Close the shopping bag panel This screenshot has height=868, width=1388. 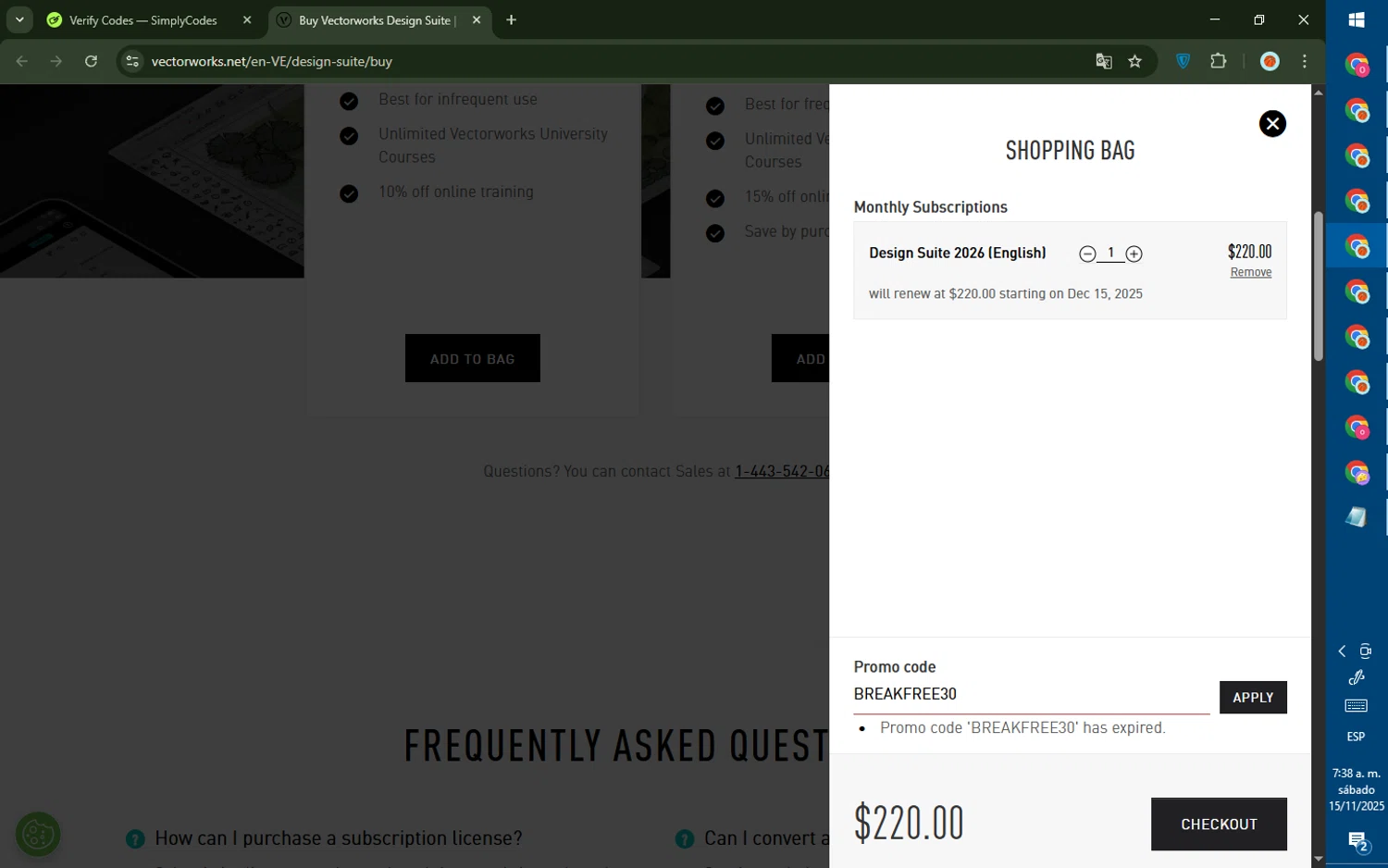coord(1272,124)
